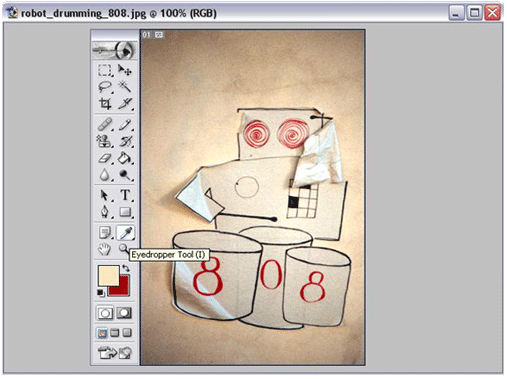Select the Path Selection arrow tool
Screen dimensions: 507x379
click(x=105, y=195)
